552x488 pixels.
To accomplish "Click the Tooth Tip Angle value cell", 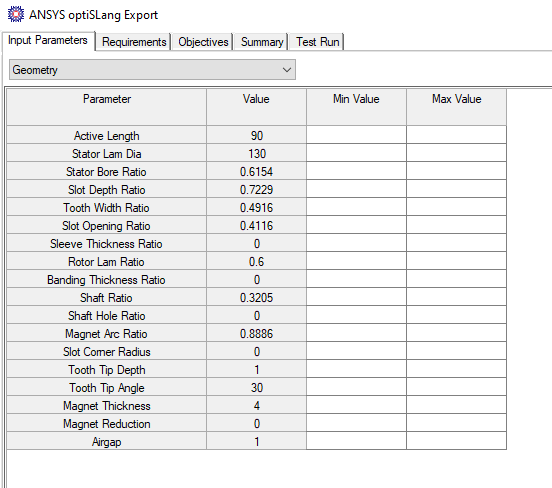I will [x=256, y=387].
